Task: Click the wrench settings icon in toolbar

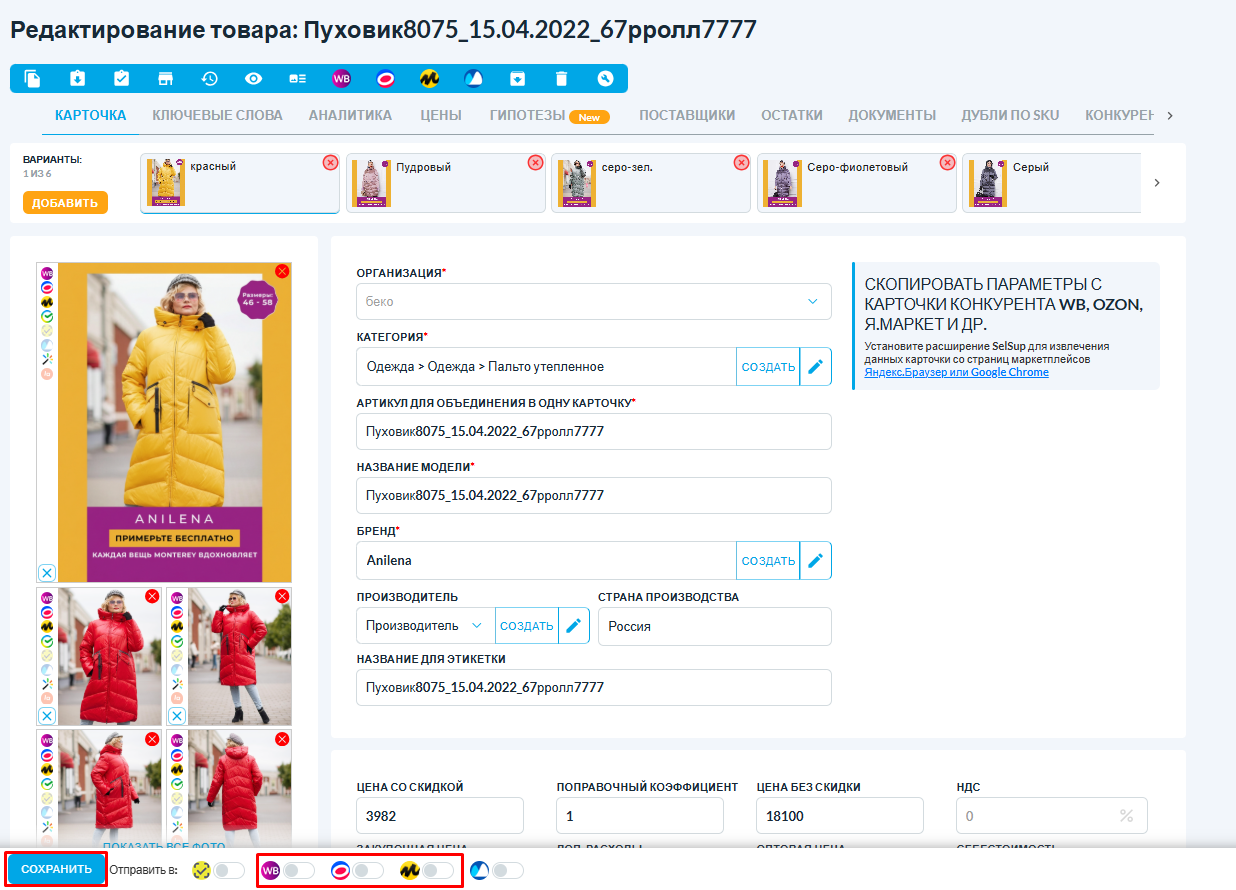Action: coord(605,79)
